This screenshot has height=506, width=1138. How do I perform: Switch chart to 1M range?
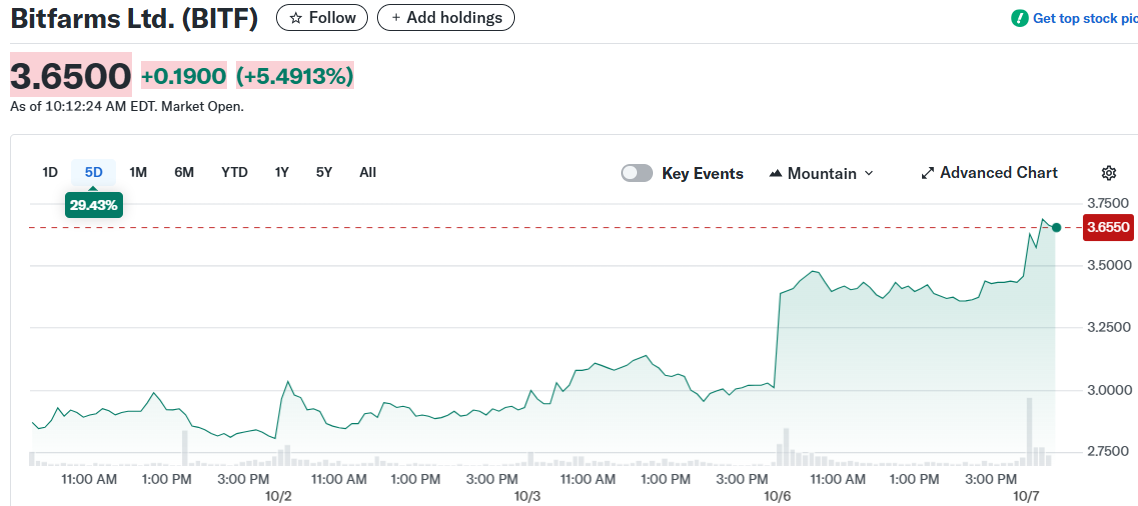pyautogui.click(x=138, y=172)
